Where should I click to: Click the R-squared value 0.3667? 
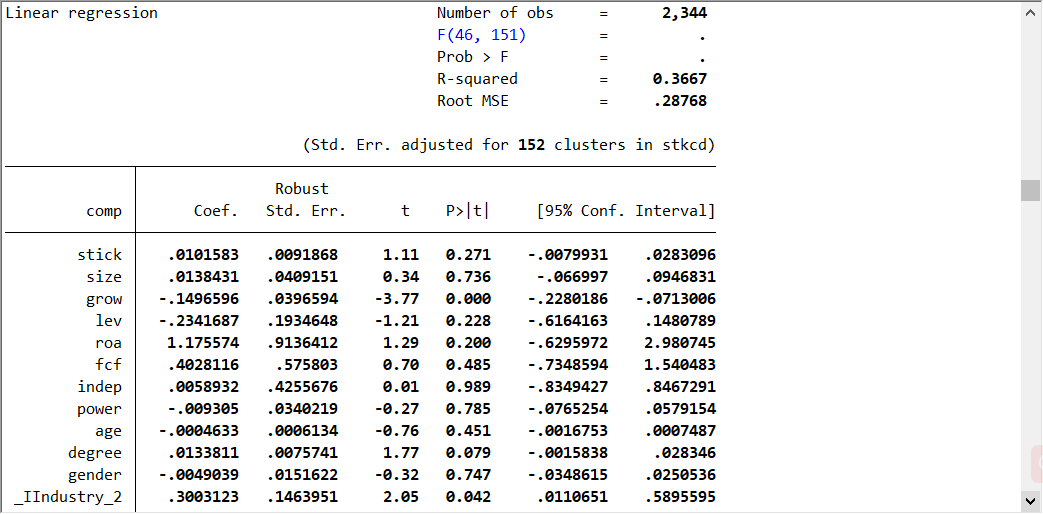pos(680,79)
